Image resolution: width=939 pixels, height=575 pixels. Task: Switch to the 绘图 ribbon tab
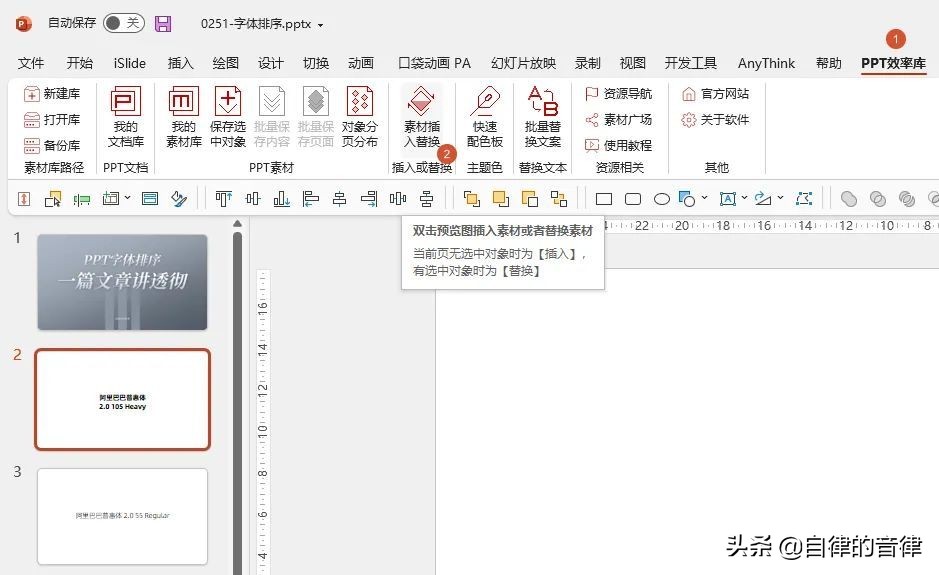(x=226, y=63)
